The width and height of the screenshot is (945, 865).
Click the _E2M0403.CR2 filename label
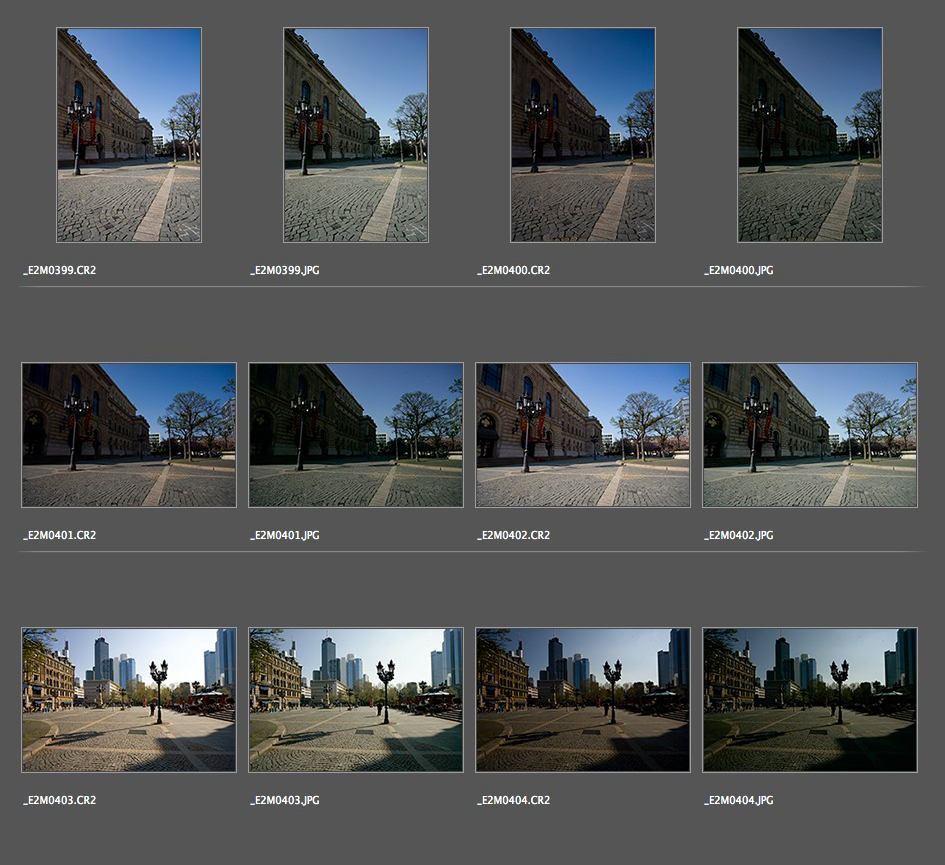[60, 801]
